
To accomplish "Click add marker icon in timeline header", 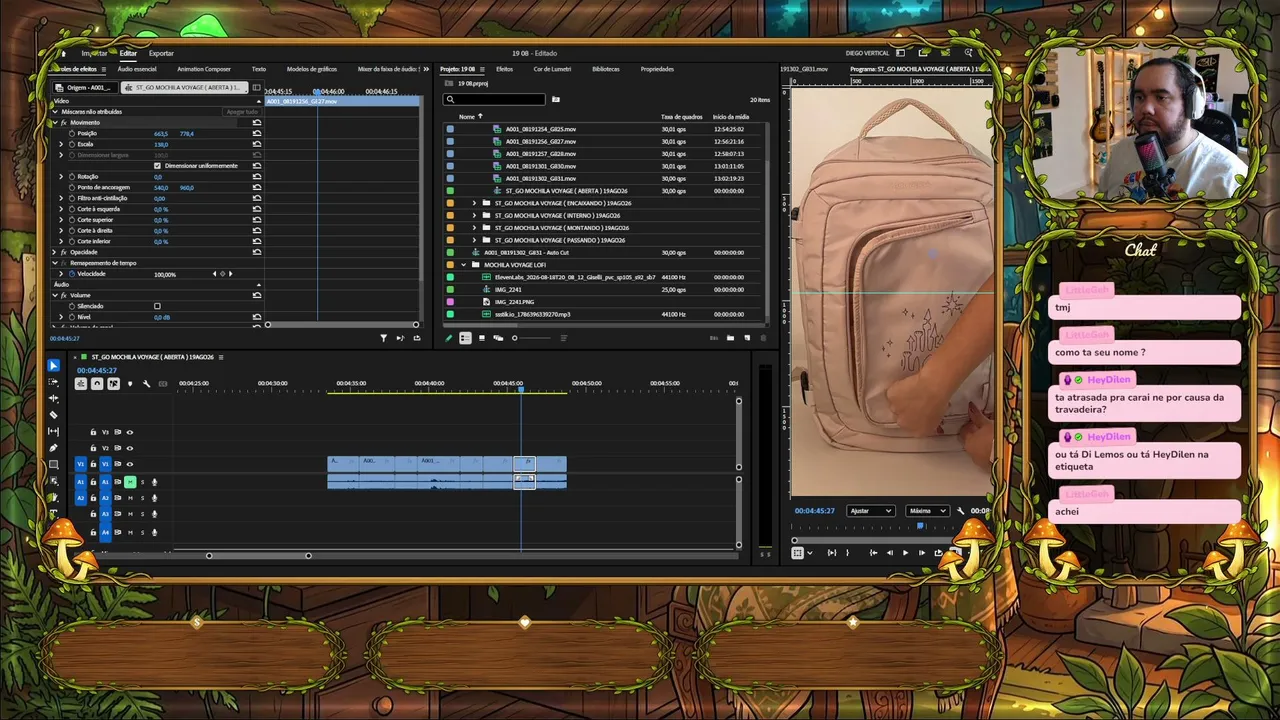I will pyautogui.click(x=129, y=384).
